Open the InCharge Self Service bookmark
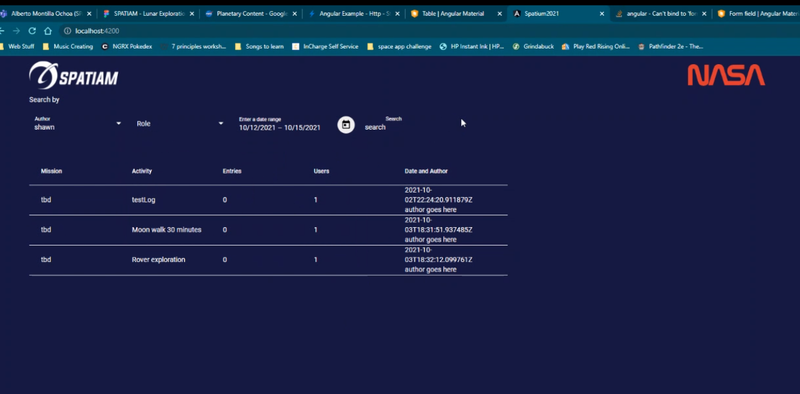Image resolution: width=800 pixels, height=394 pixels. 325,46
